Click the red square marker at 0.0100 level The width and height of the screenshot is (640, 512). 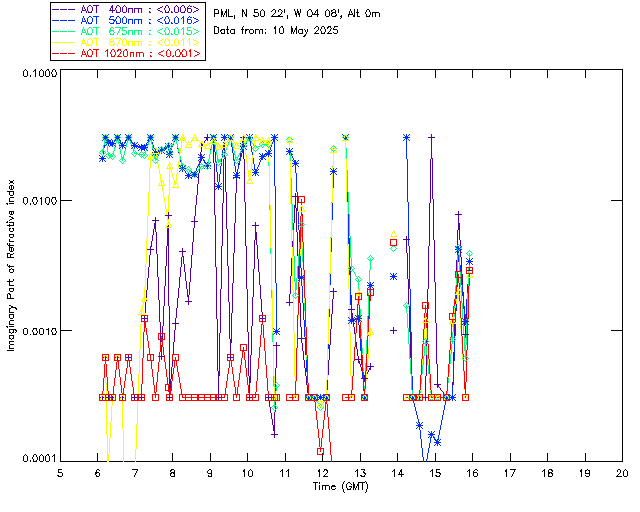[x=302, y=200]
